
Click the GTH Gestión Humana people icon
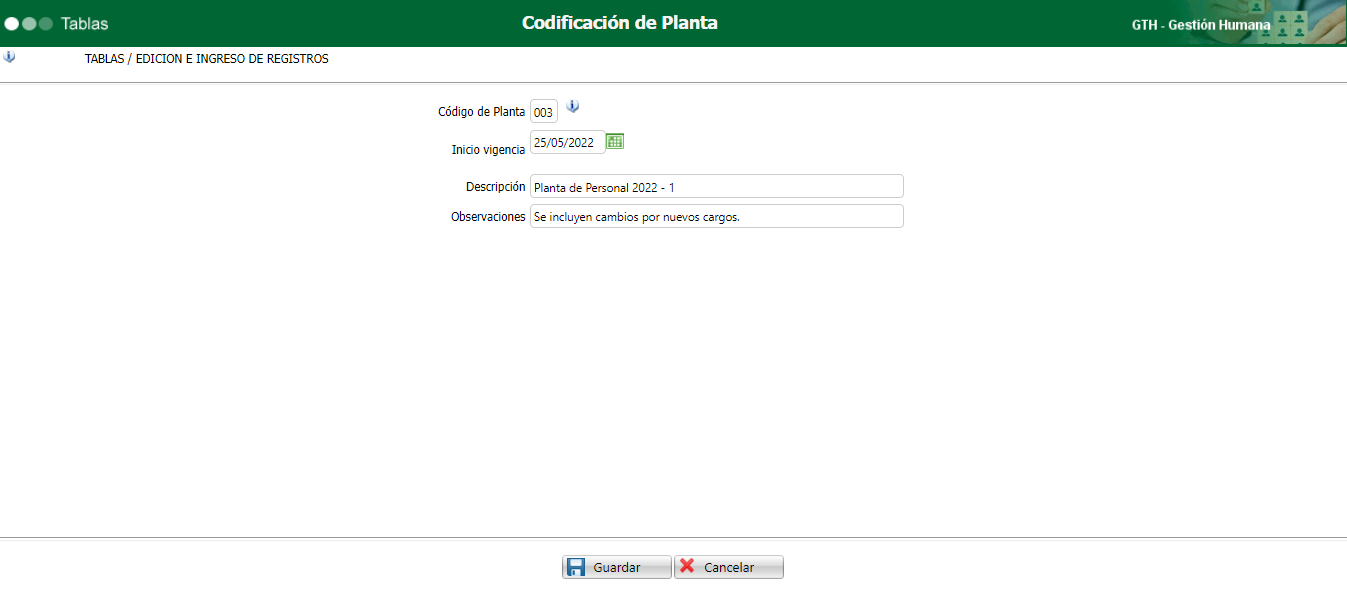(1291, 24)
